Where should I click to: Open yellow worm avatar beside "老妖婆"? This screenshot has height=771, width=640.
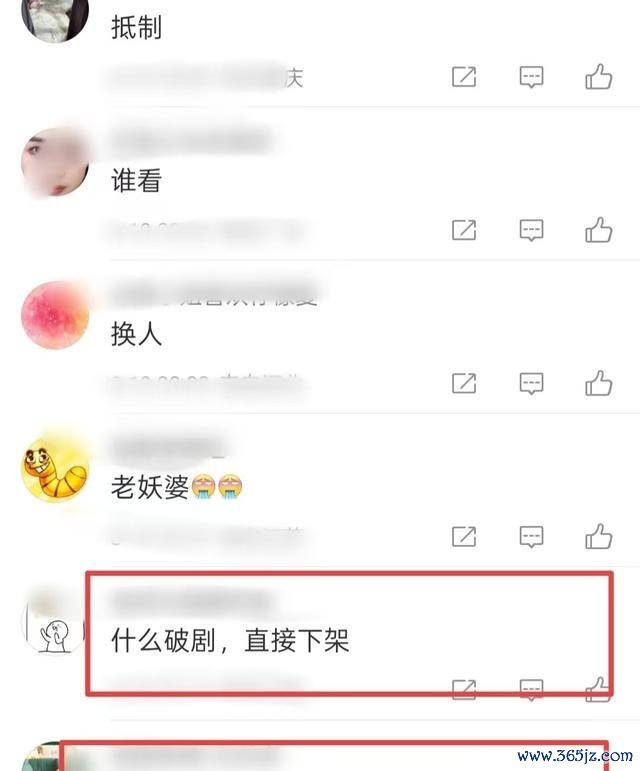[x=55, y=468]
